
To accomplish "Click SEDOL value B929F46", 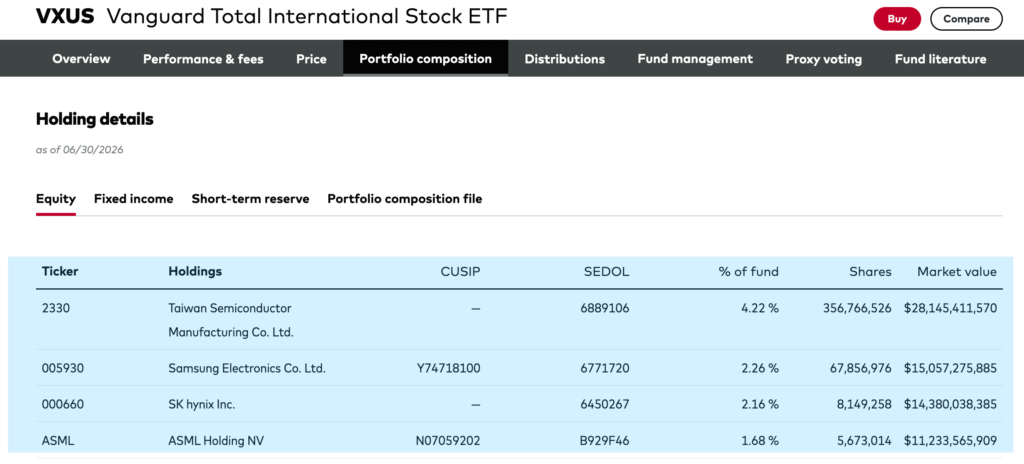I will tap(605, 441).
